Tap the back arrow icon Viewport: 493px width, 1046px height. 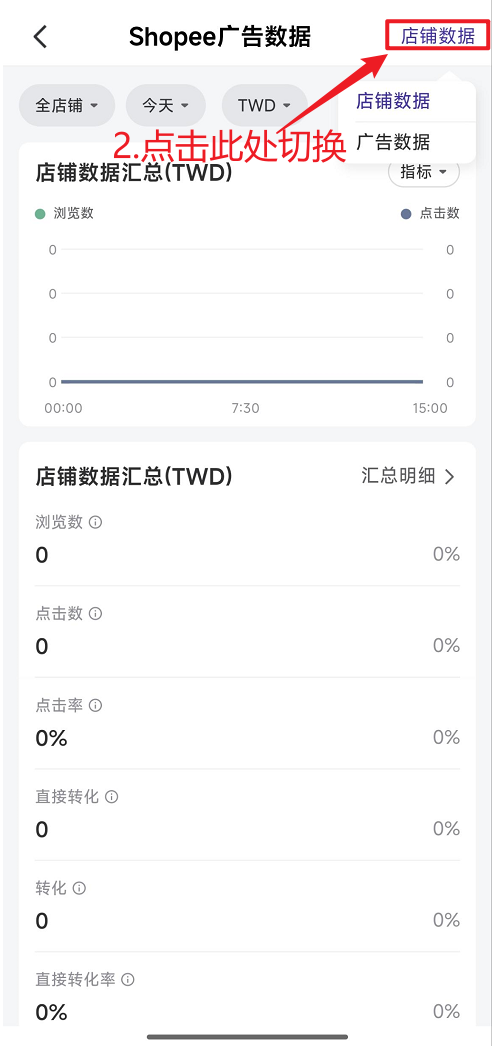(41, 36)
